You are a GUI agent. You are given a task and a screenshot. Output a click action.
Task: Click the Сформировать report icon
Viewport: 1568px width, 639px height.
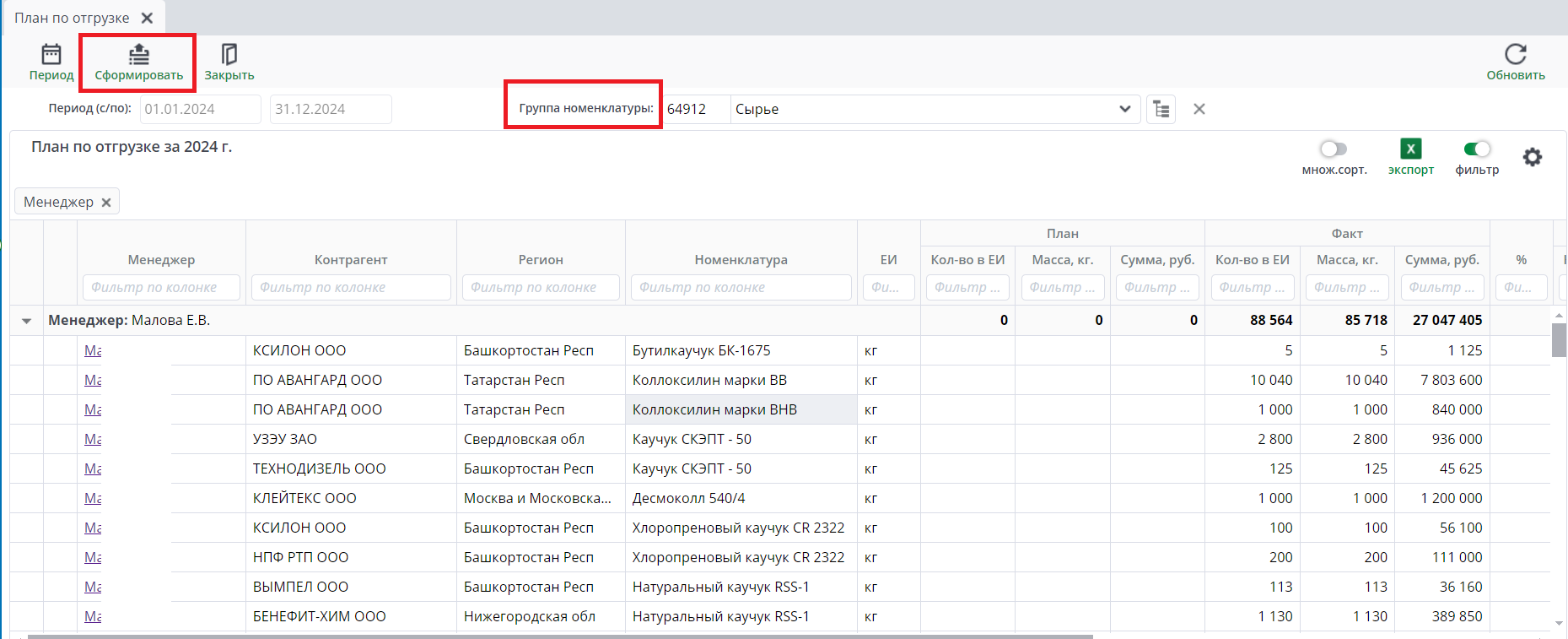pos(138,56)
